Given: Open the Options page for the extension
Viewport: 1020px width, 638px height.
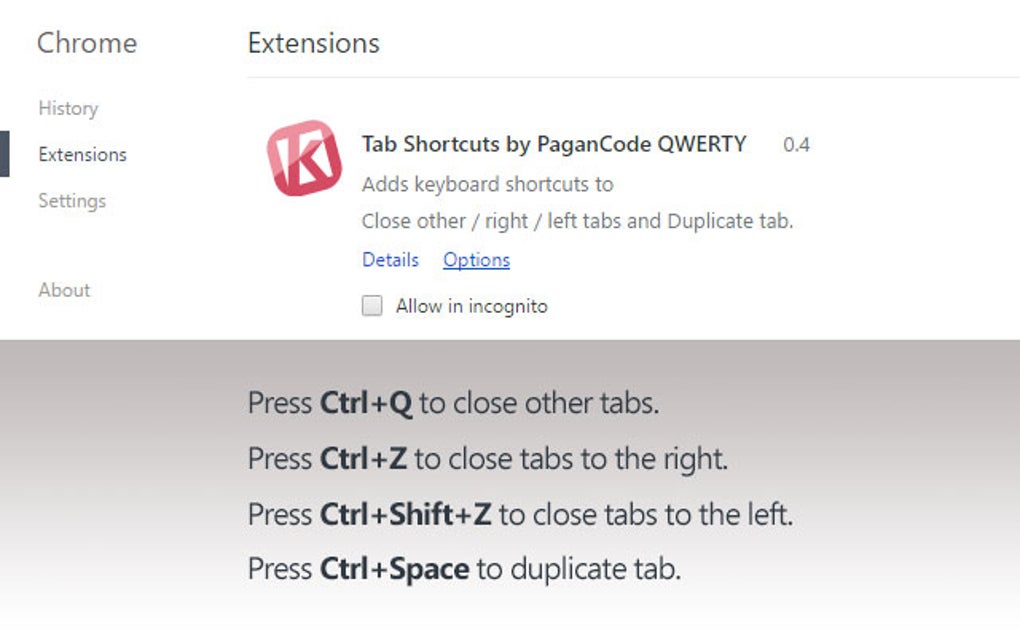Looking at the screenshot, I should (x=476, y=260).
